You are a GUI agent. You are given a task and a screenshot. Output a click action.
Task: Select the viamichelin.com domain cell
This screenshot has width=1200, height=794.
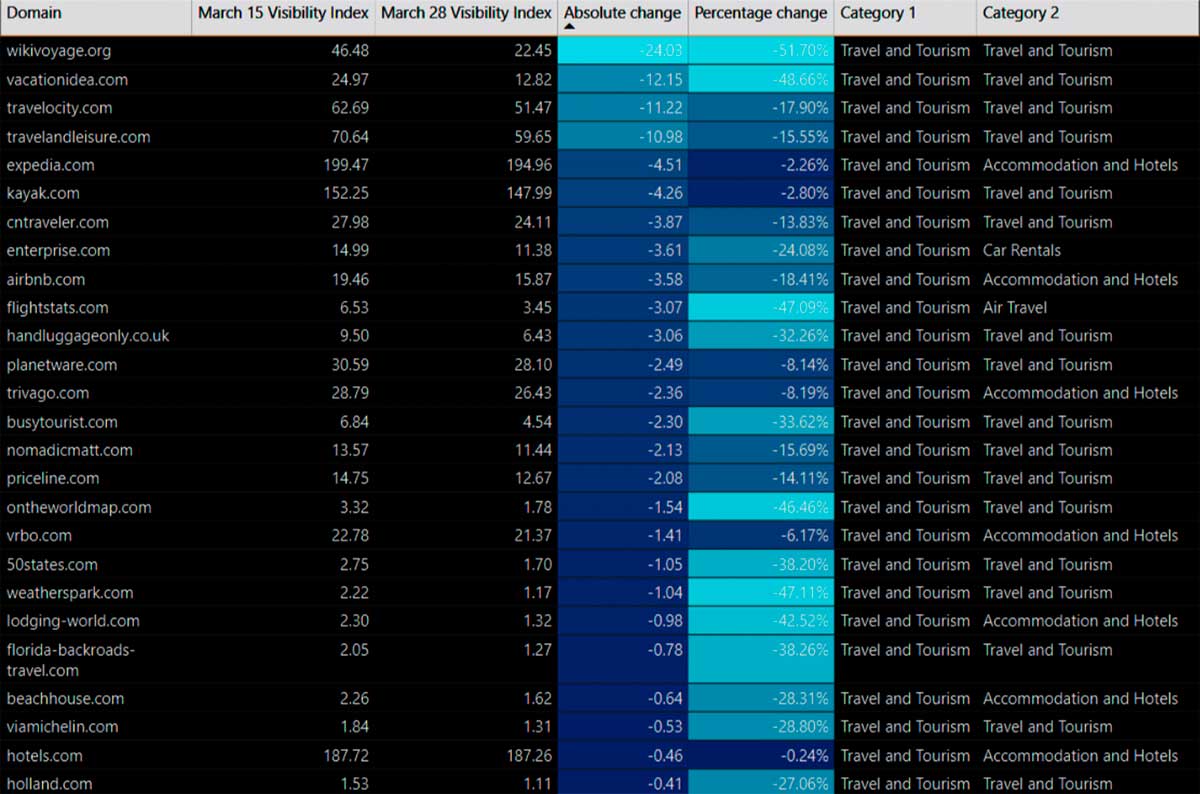pos(95,727)
